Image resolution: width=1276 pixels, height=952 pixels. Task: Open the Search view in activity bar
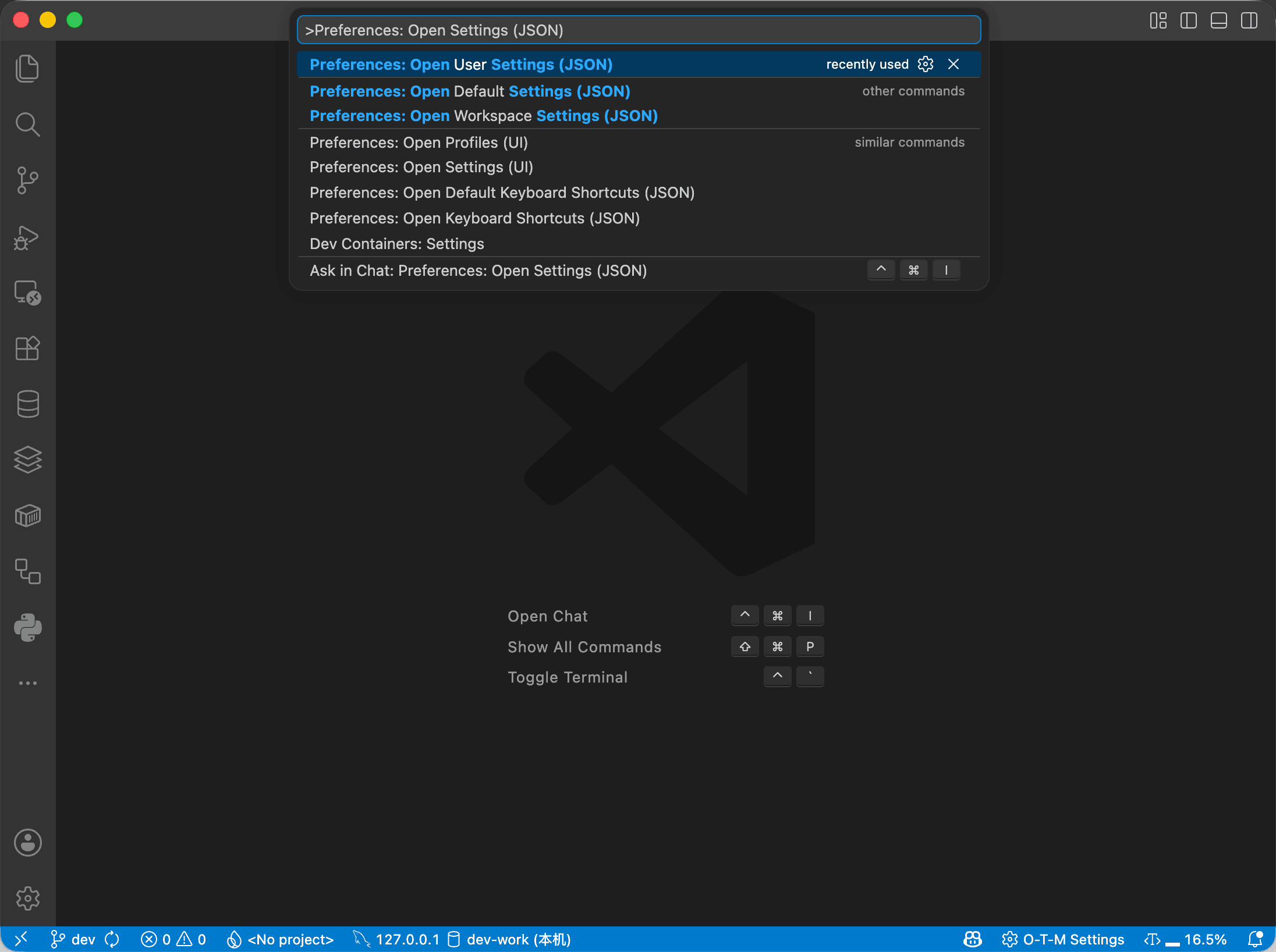coord(27,125)
